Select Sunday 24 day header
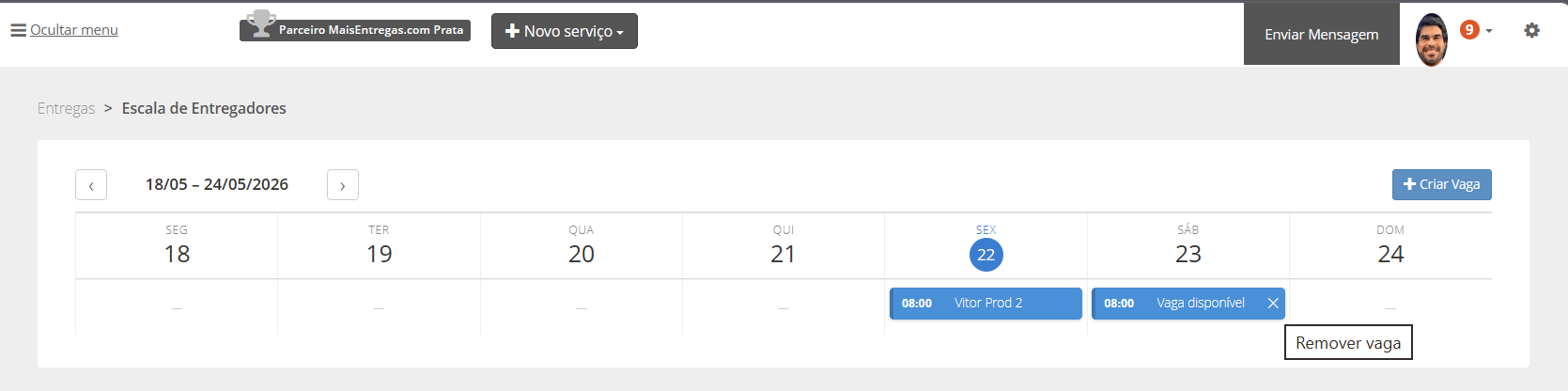The width and height of the screenshot is (1568, 391). point(1390,246)
